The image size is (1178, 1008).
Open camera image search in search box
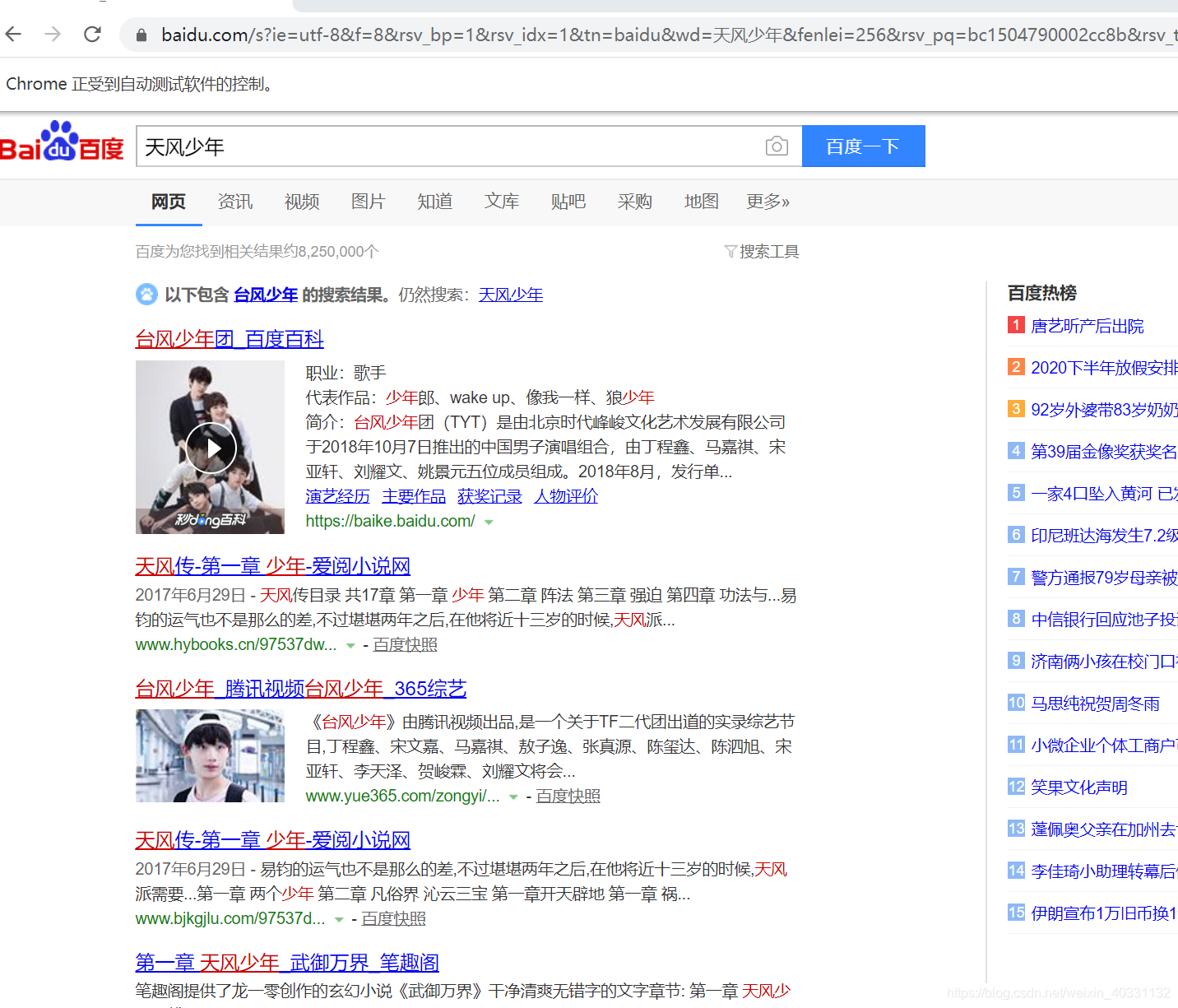point(777,146)
